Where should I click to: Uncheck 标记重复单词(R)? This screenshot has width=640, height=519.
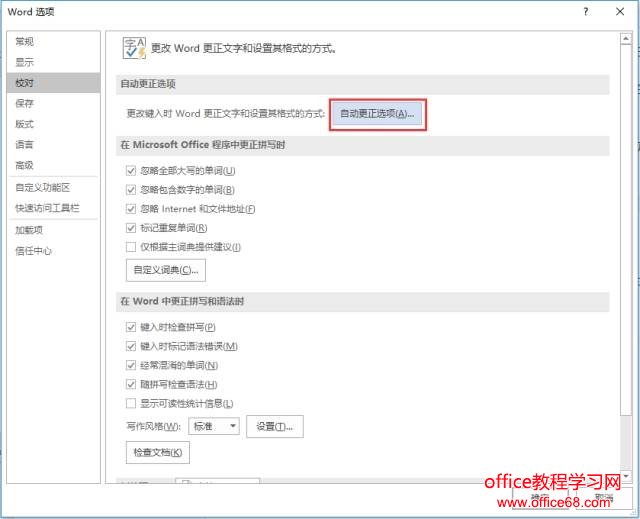pos(131,228)
